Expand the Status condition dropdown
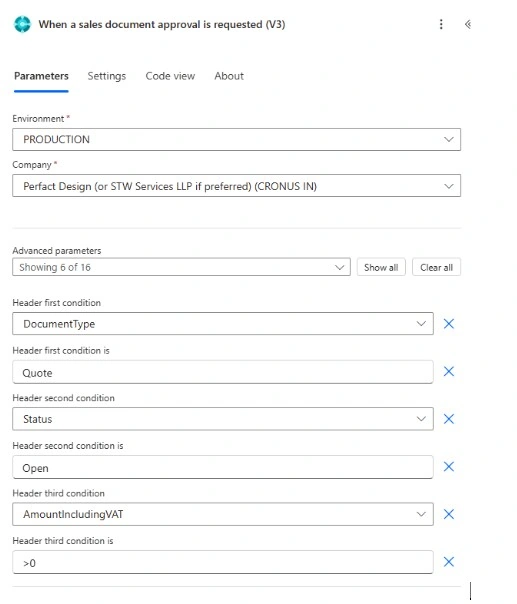Image resolution: width=517 pixels, height=604 pixels. click(223, 419)
